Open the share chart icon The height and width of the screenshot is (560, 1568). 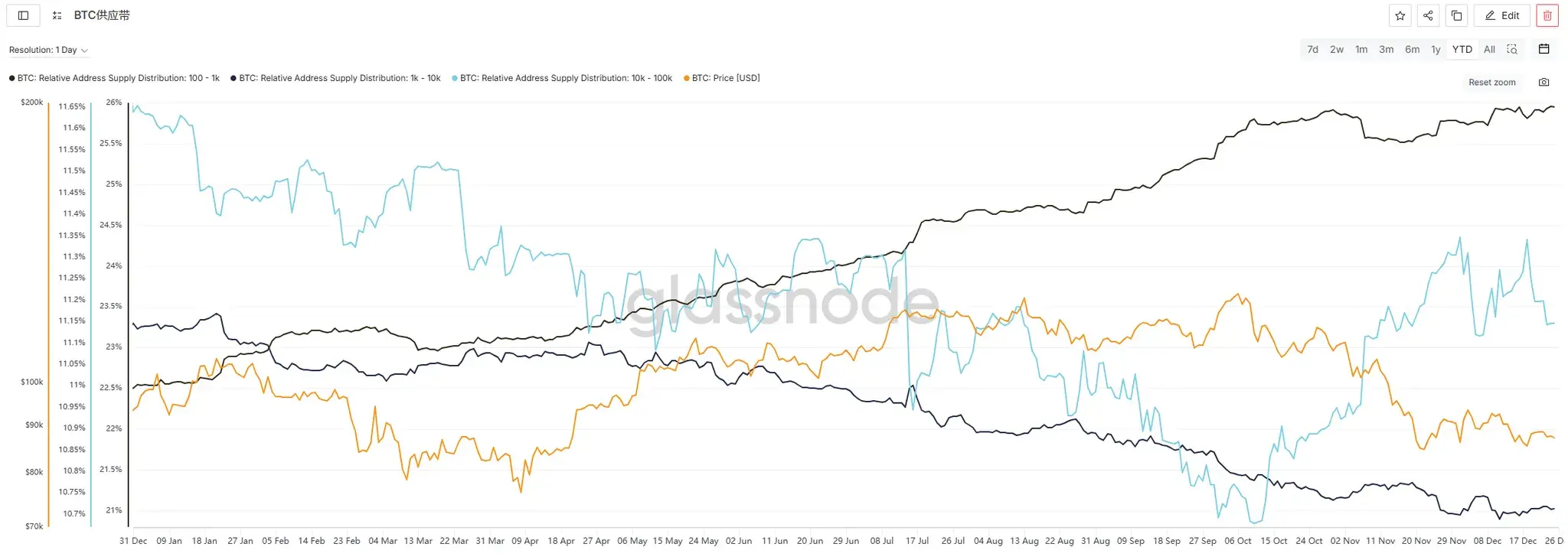[x=1428, y=15]
